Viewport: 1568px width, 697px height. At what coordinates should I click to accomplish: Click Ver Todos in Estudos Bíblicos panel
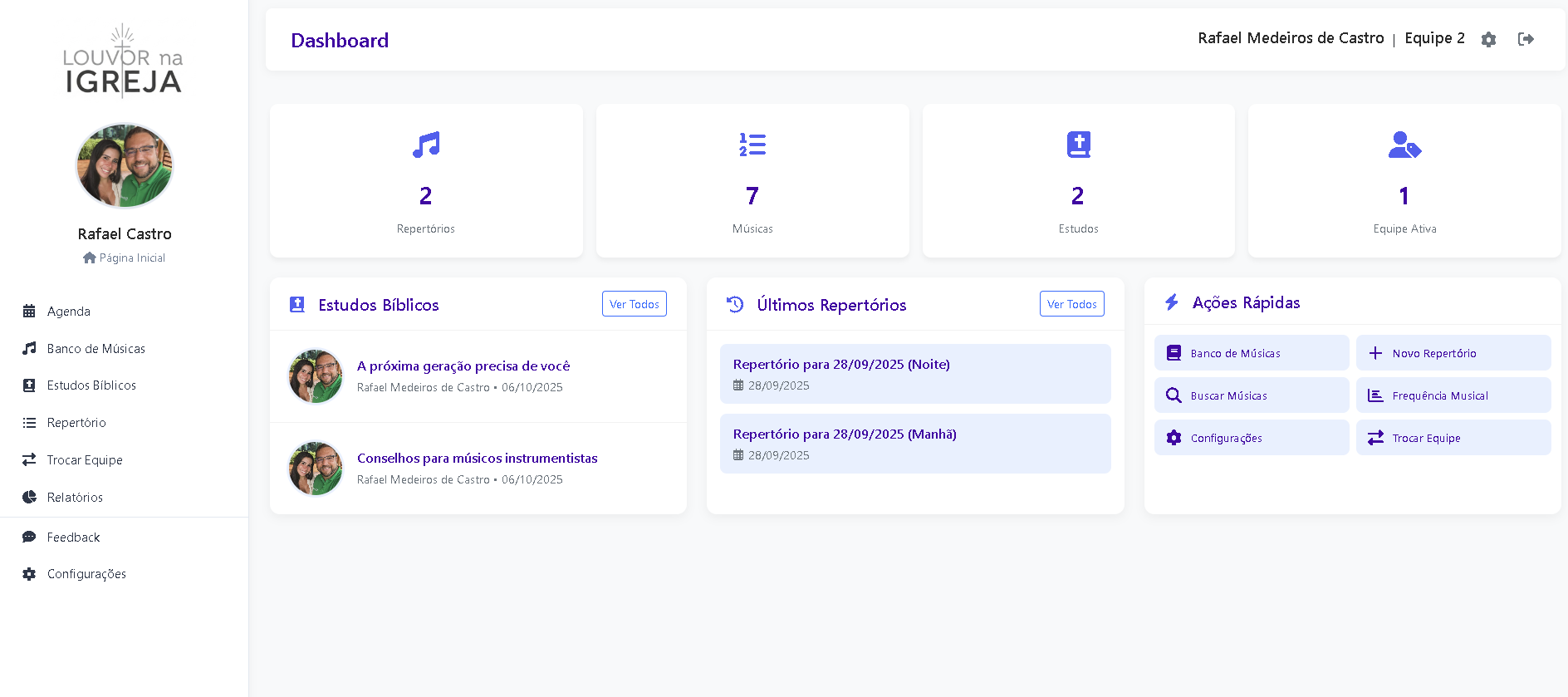(635, 304)
